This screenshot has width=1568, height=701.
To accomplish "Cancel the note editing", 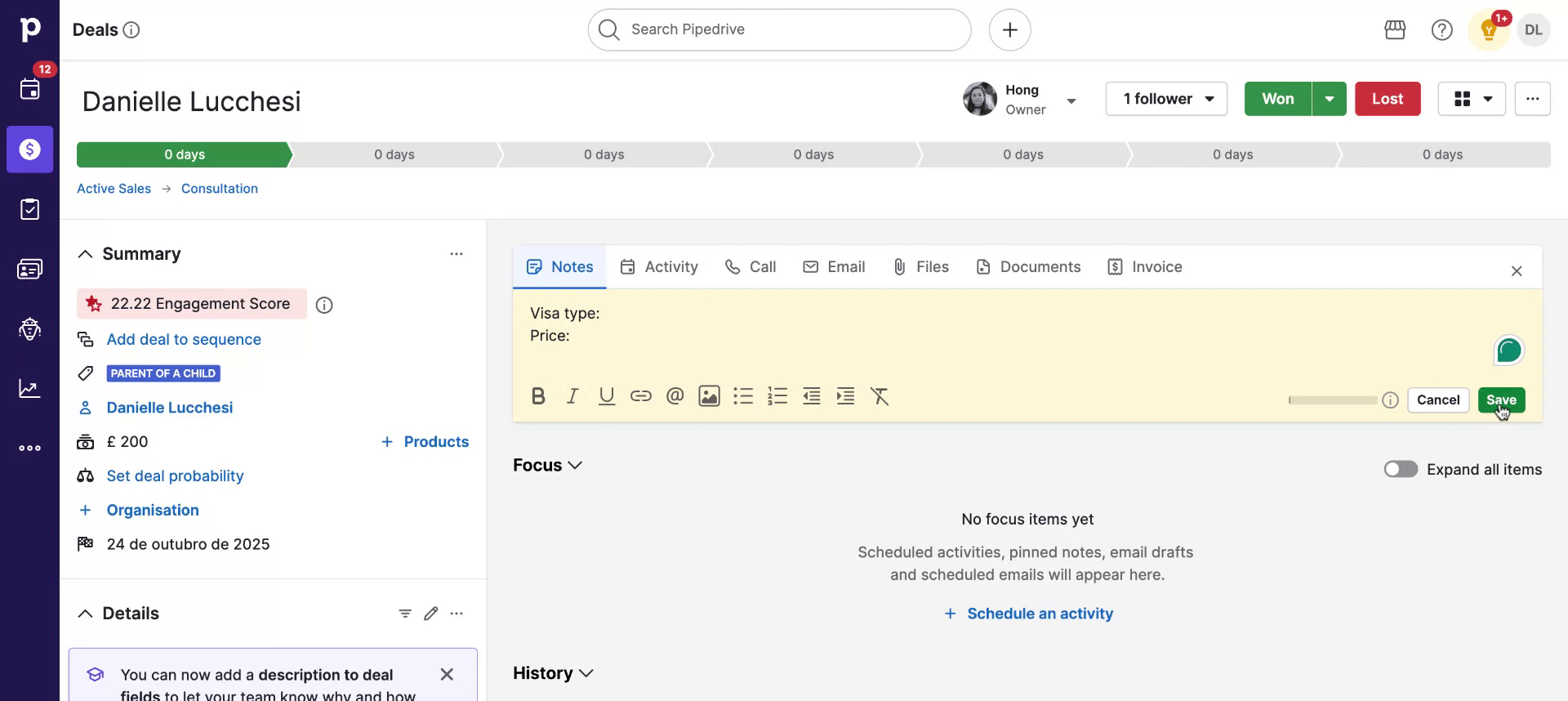I will coord(1438,400).
